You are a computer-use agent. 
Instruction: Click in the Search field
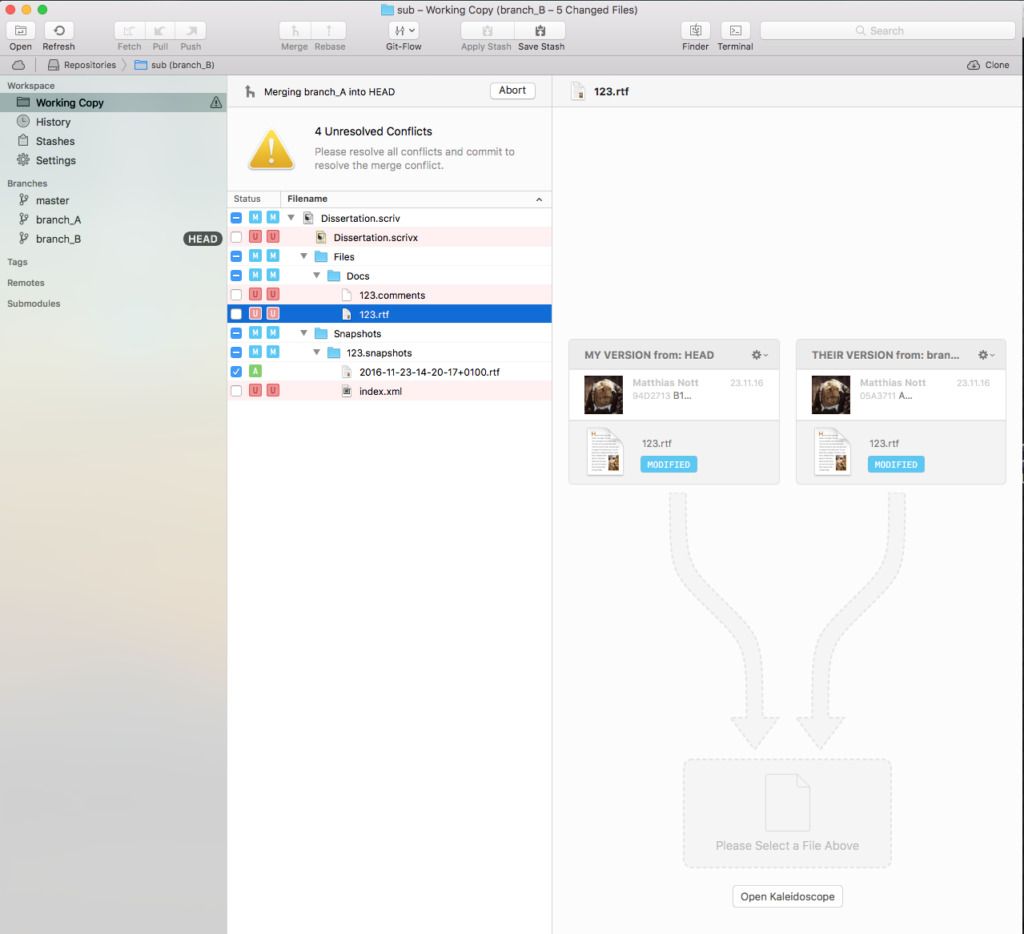[887, 31]
